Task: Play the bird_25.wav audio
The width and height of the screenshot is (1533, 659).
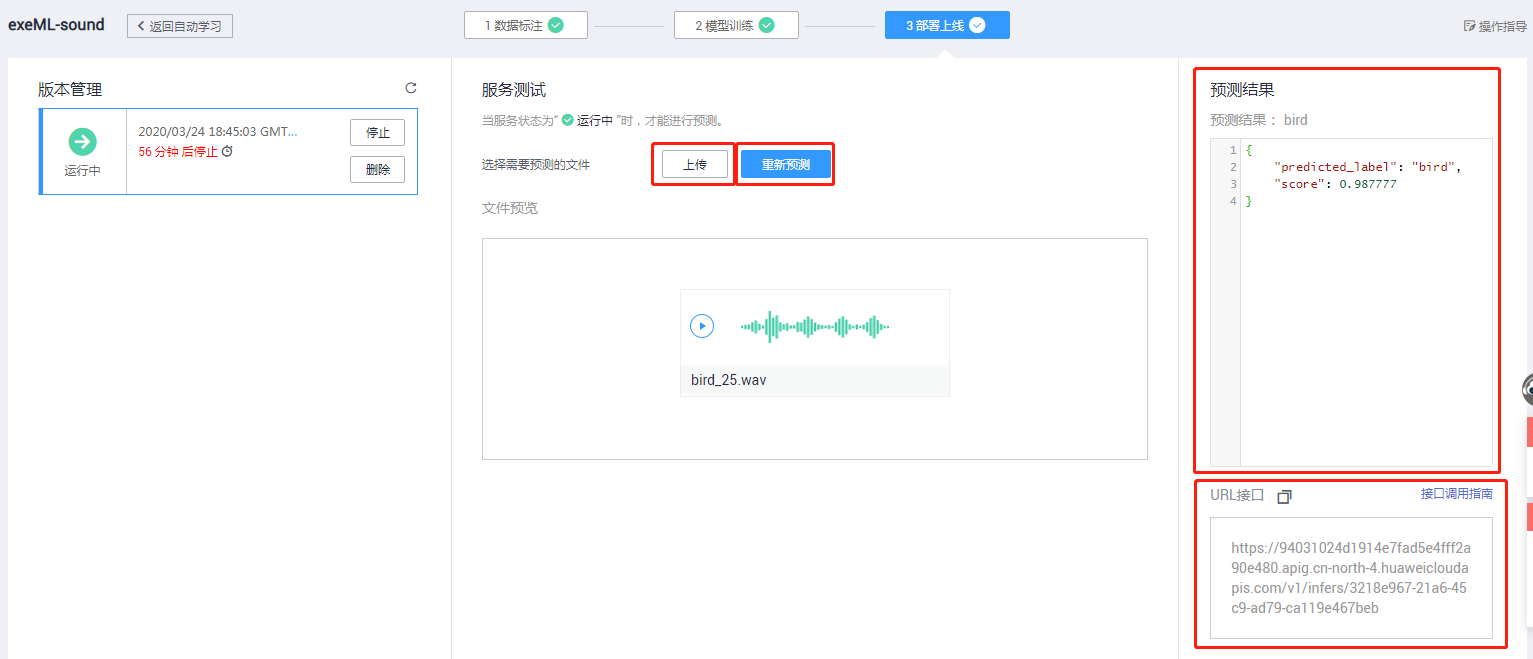Action: pos(701,326)
